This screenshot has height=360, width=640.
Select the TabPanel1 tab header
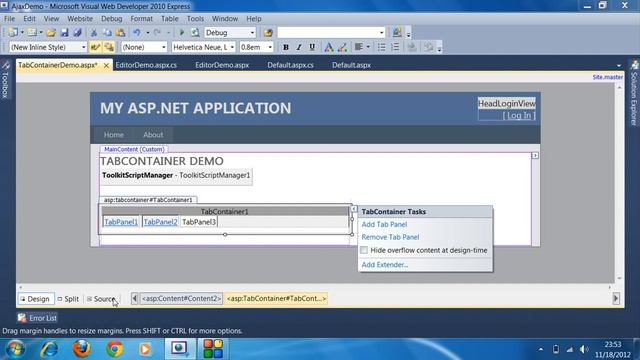[121, 222]
